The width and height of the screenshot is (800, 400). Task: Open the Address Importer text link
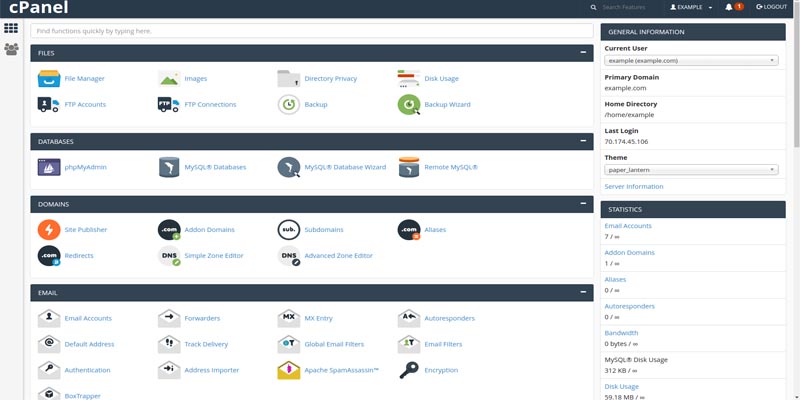coord(211,370)
